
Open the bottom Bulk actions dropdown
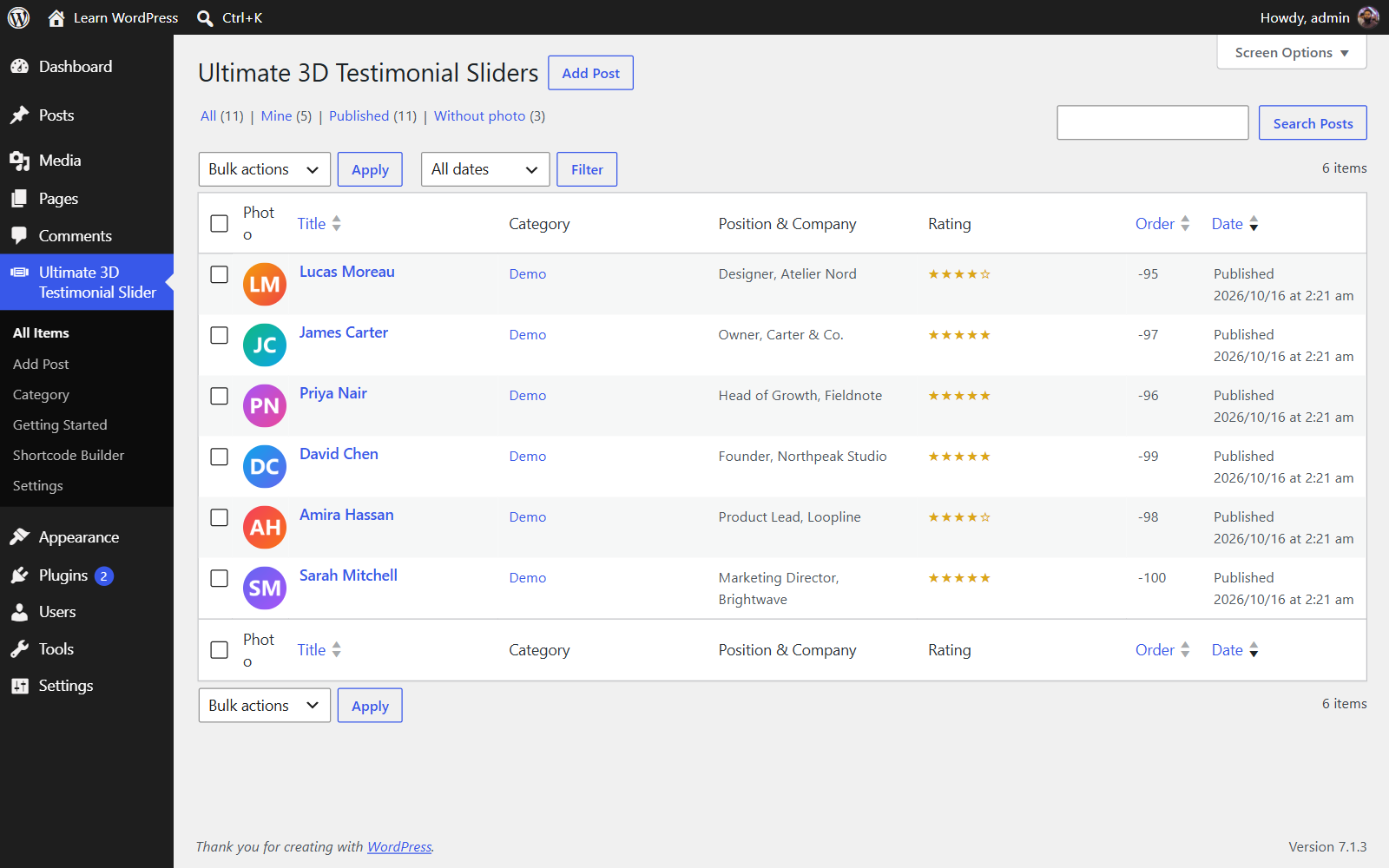265,706
